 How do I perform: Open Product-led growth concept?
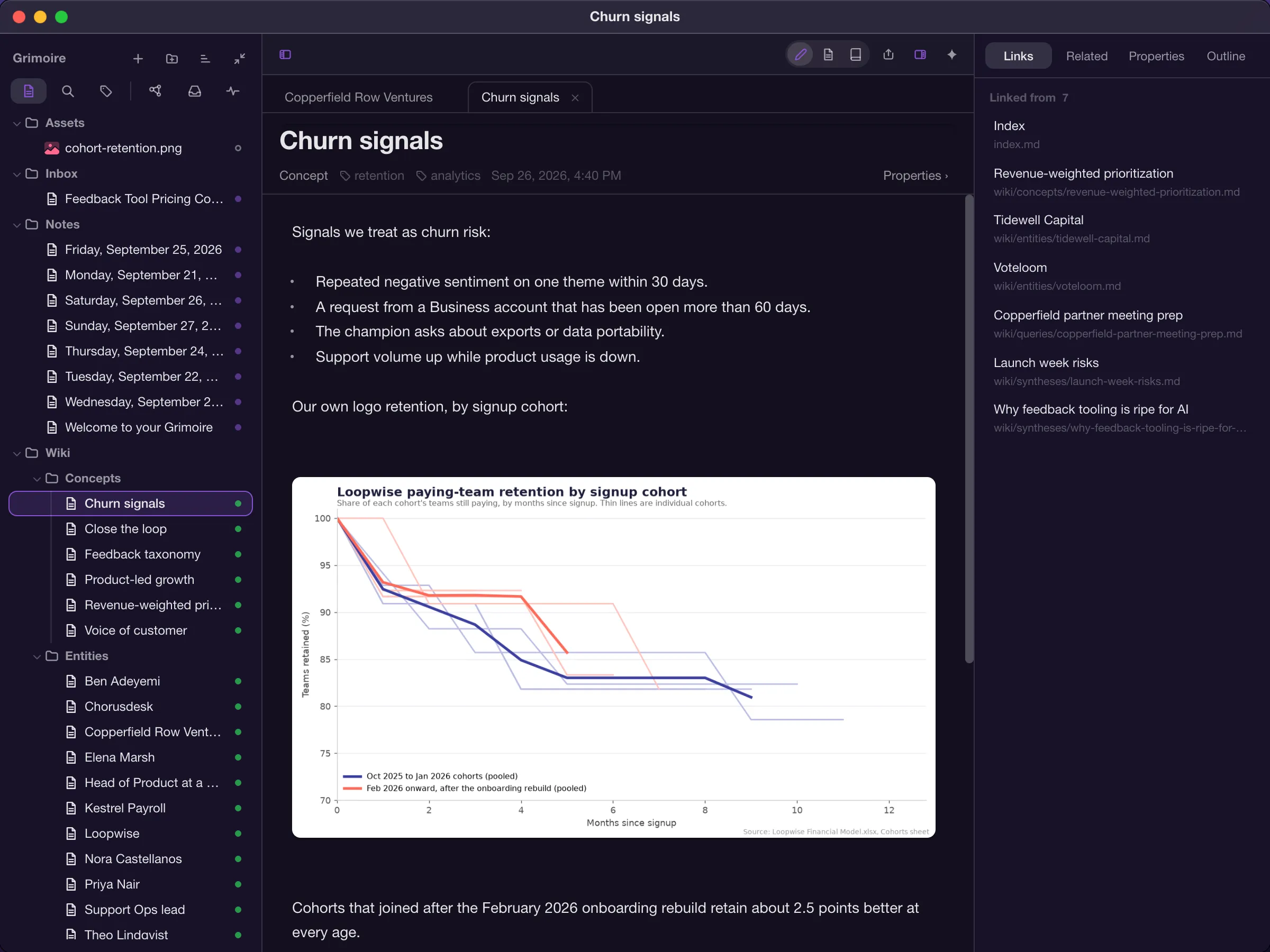(x=131, y=580)
